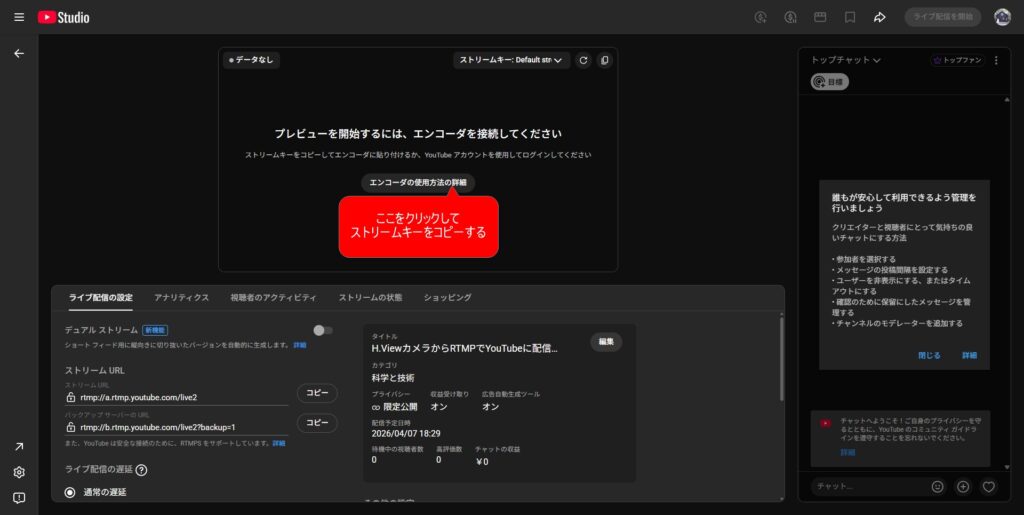The width and height of the screenshot is (1024, 515).
Task: Click the YouTube Studio logo
Action: coord(63,18)
